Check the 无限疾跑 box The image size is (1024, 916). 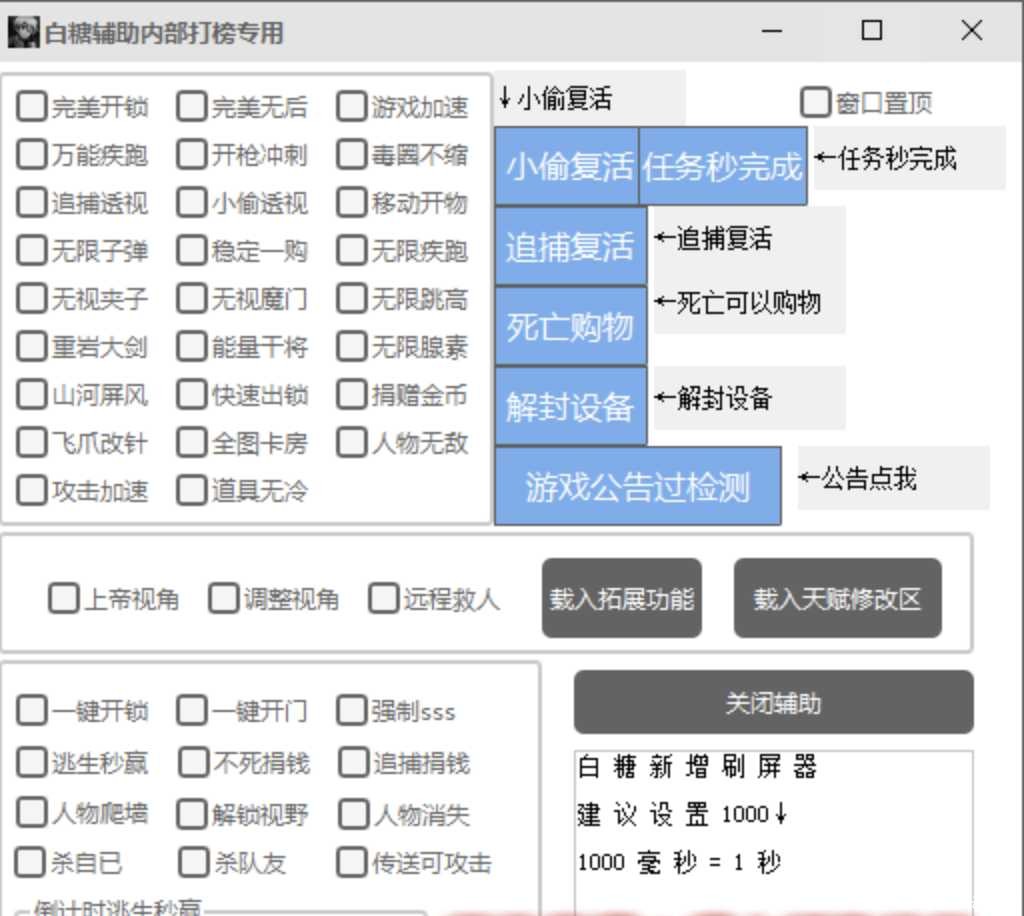pos(351,251)
